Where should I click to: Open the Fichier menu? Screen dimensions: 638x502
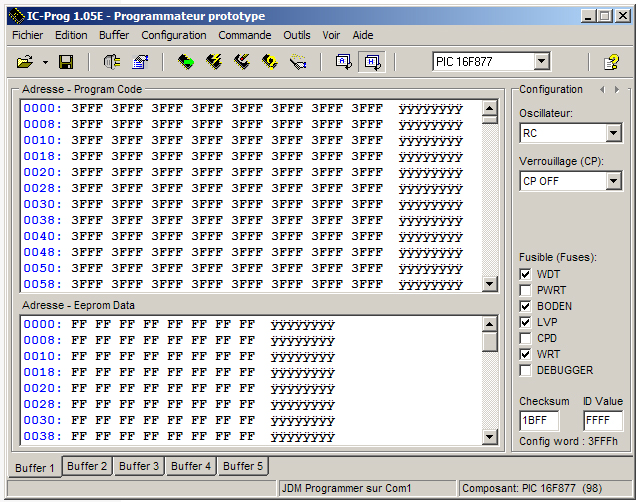click(x=27, y=35)
